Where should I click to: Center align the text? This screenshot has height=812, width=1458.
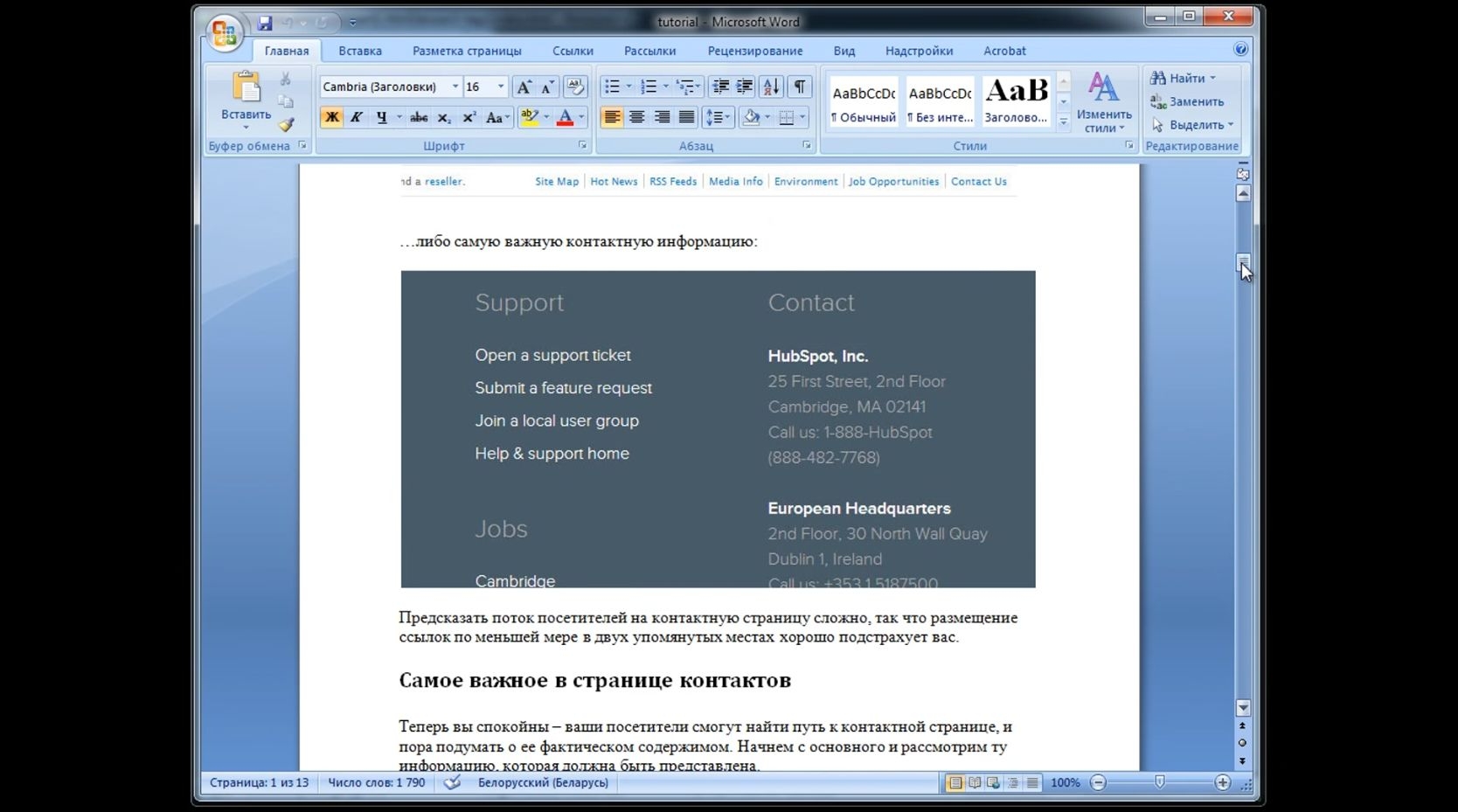[637, 117]
